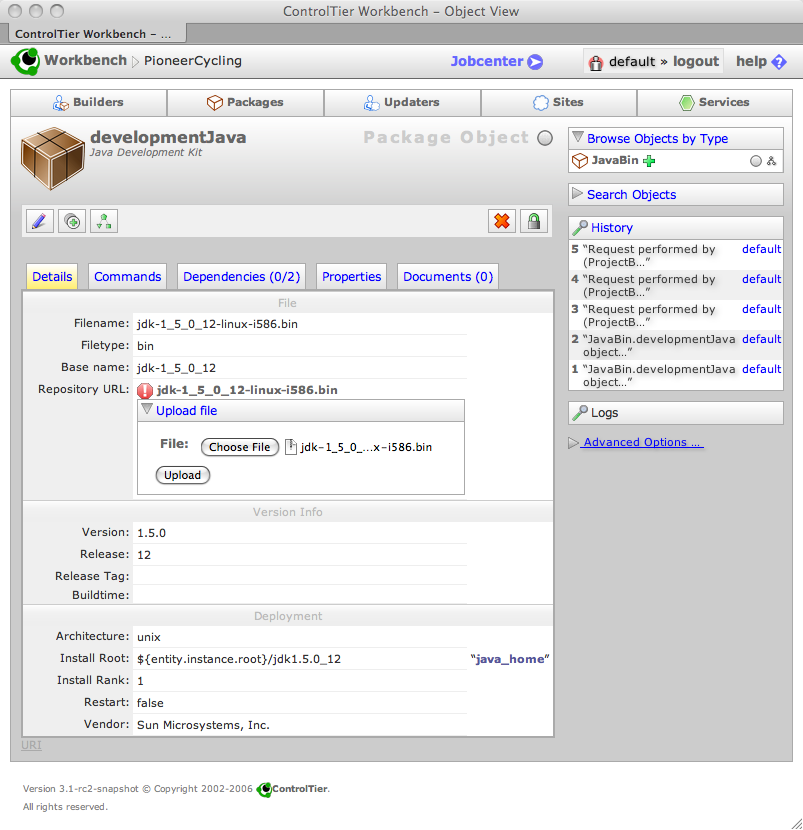Switch to the Commands tab
The height and width of the screenshot is (830, 803).
(x=128, y=277)
